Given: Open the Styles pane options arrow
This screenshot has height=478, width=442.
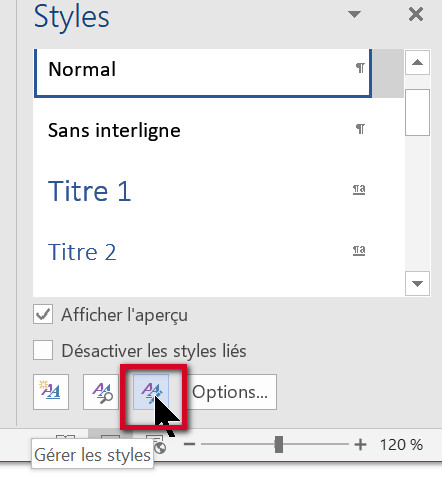Looking at the screenshot, I should click(x=354, y=14).
